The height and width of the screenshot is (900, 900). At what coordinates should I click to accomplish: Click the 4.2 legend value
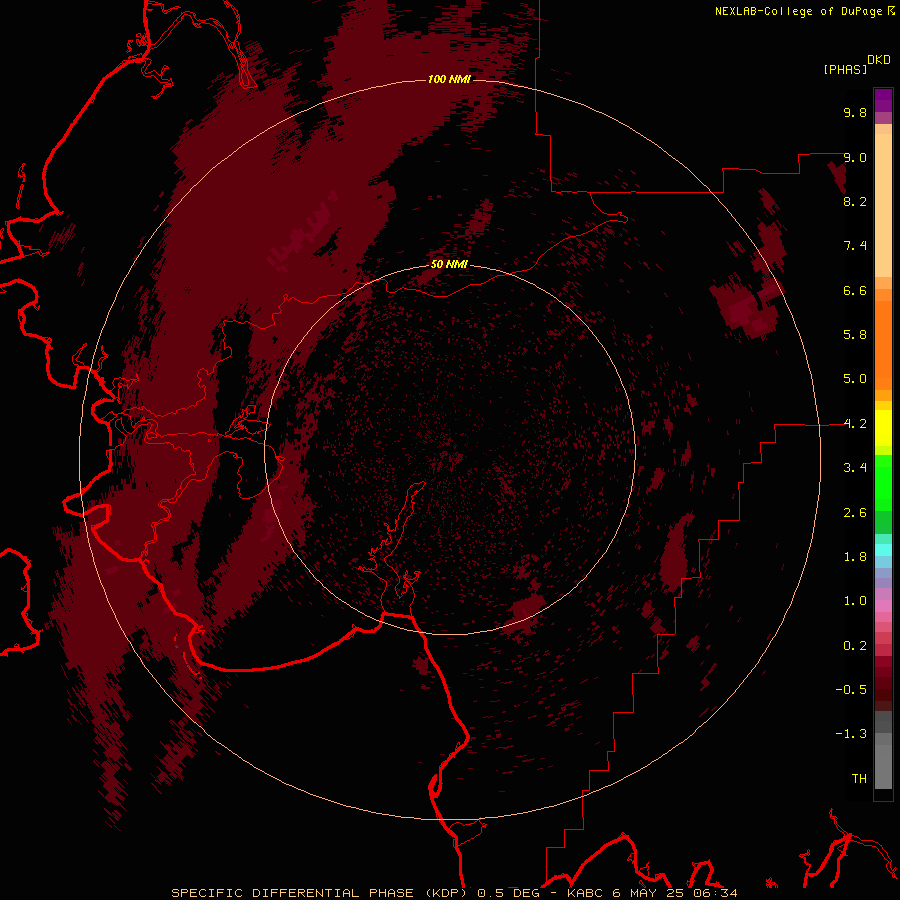pos(855,424)
